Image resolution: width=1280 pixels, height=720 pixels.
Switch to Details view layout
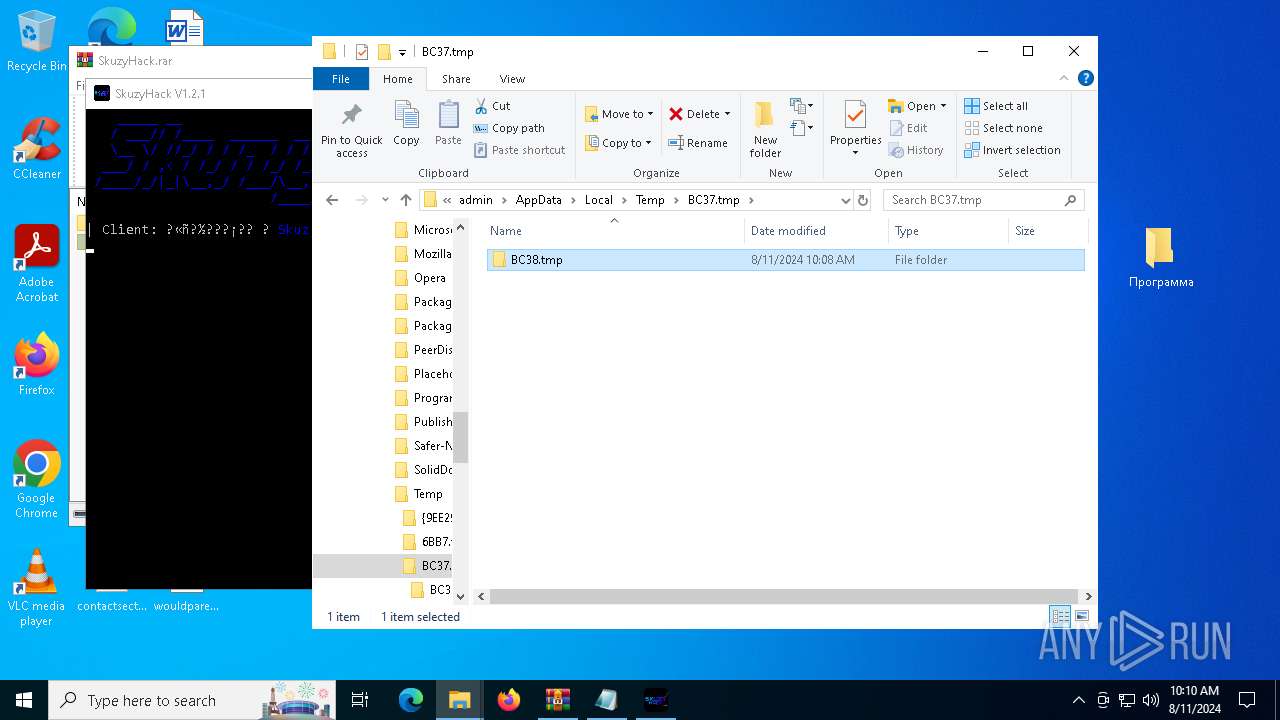coord(1060,617)
